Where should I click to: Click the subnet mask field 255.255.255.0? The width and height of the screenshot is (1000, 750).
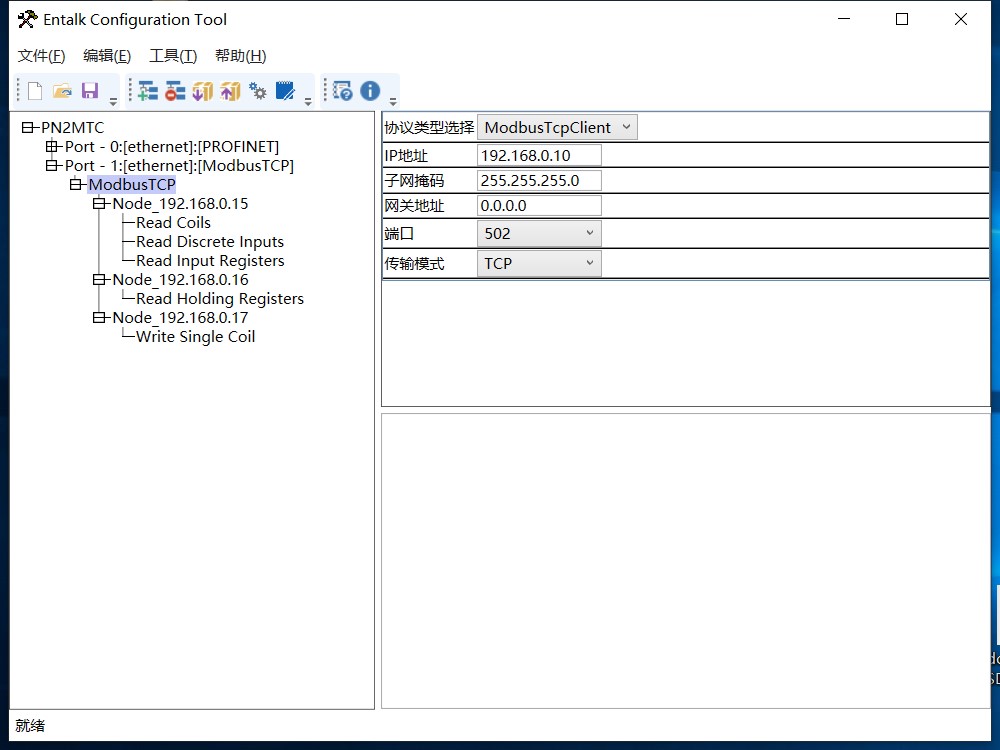coord(539,180)
